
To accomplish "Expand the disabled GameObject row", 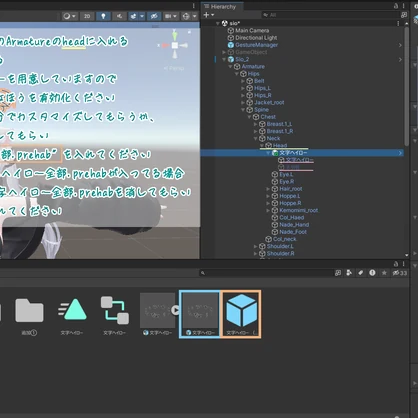I will click(x=224, y=52).
